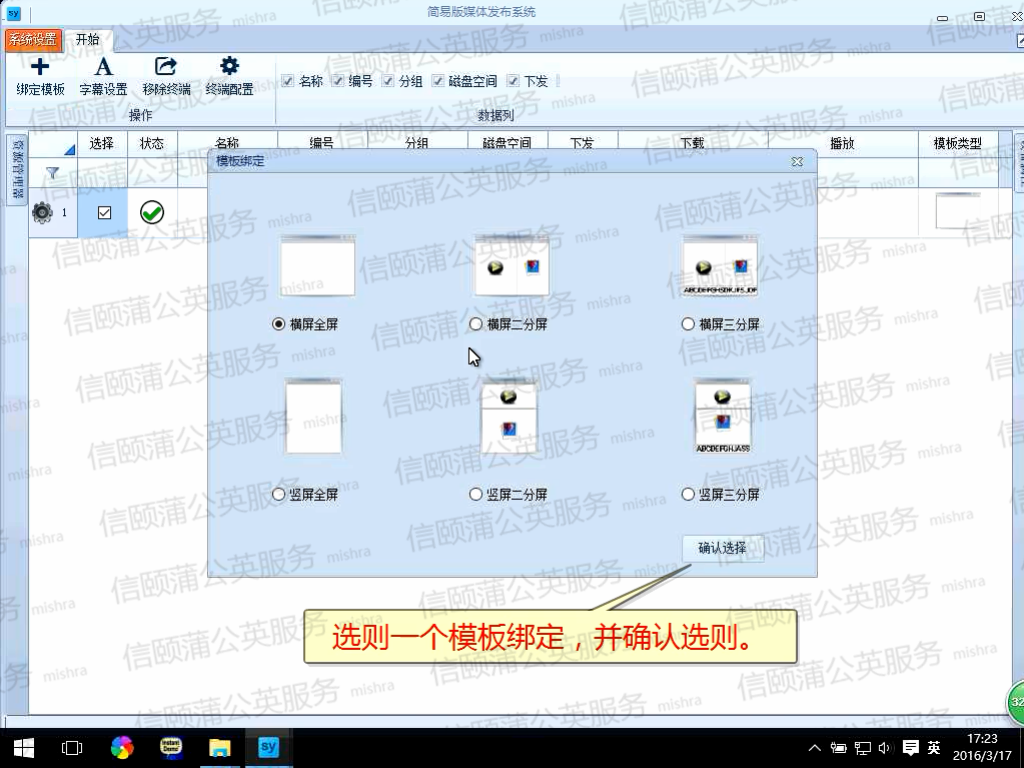Uncheck the 名称 column checkbox
Screen dimensions: 1024x768
(288, 81)
